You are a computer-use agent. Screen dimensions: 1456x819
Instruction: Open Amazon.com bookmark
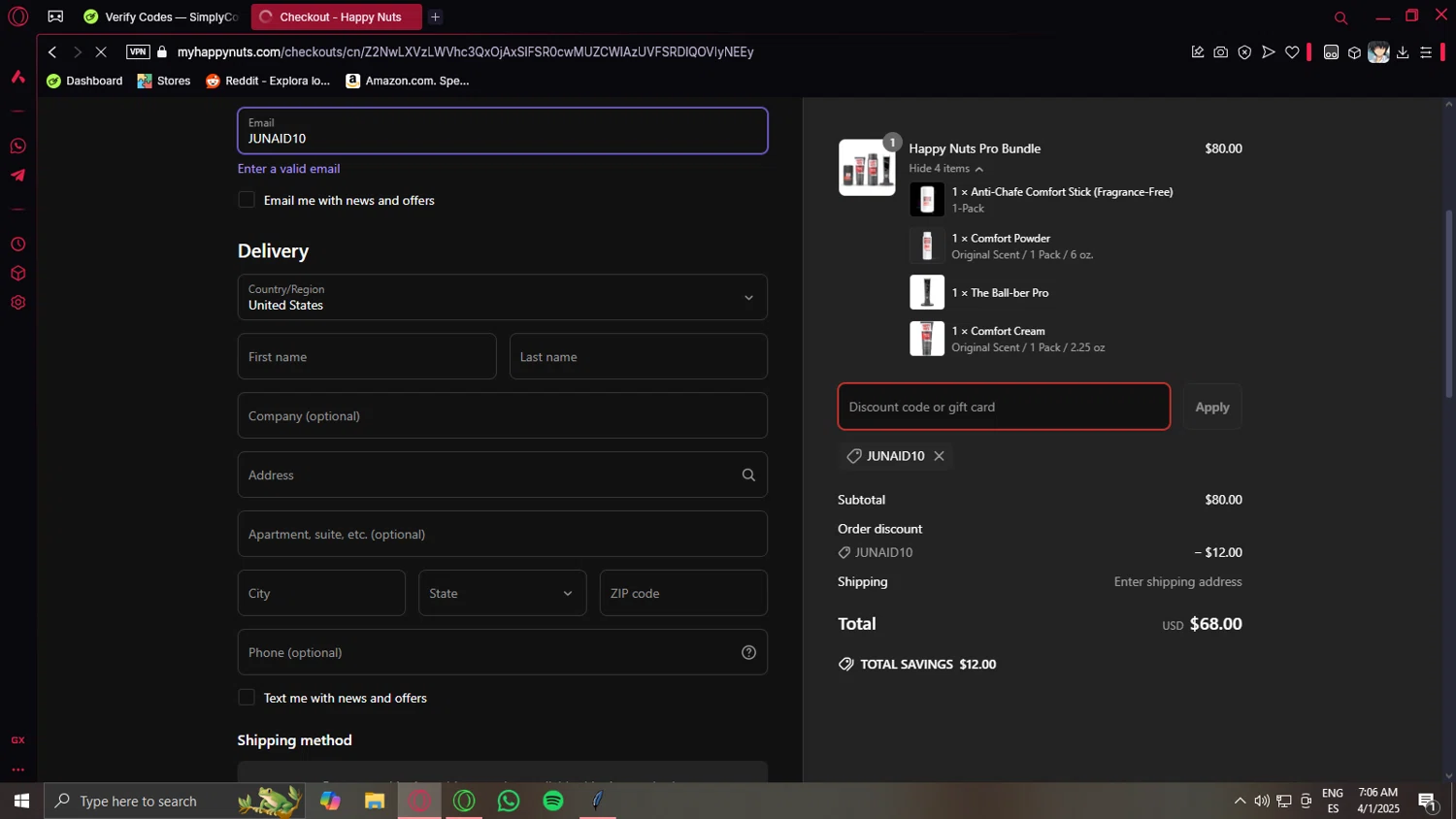tap(408, 81)
